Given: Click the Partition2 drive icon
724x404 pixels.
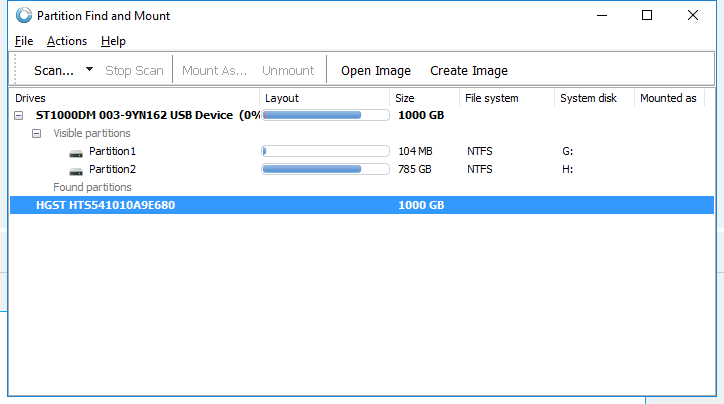Looking at the screenshot, I should coord(76,171).
